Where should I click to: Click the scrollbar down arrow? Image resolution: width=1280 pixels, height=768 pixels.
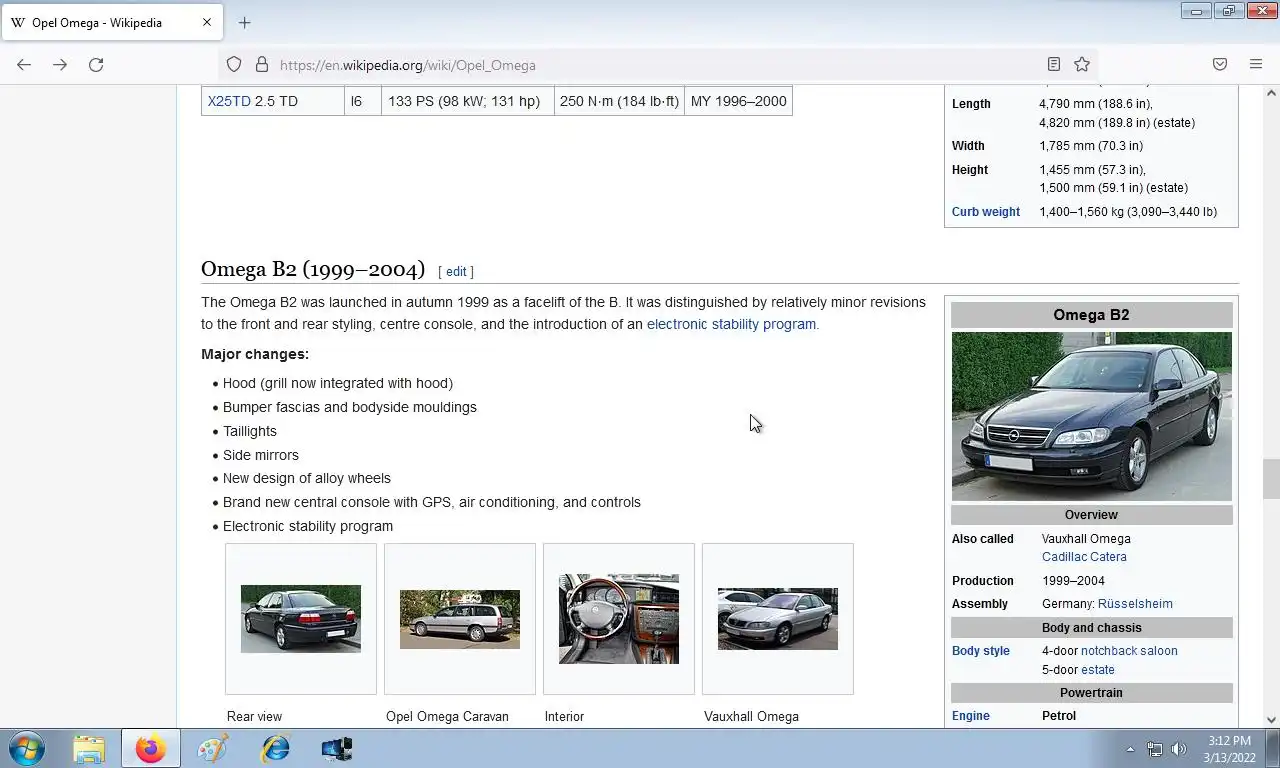[x=1271, y=719]
